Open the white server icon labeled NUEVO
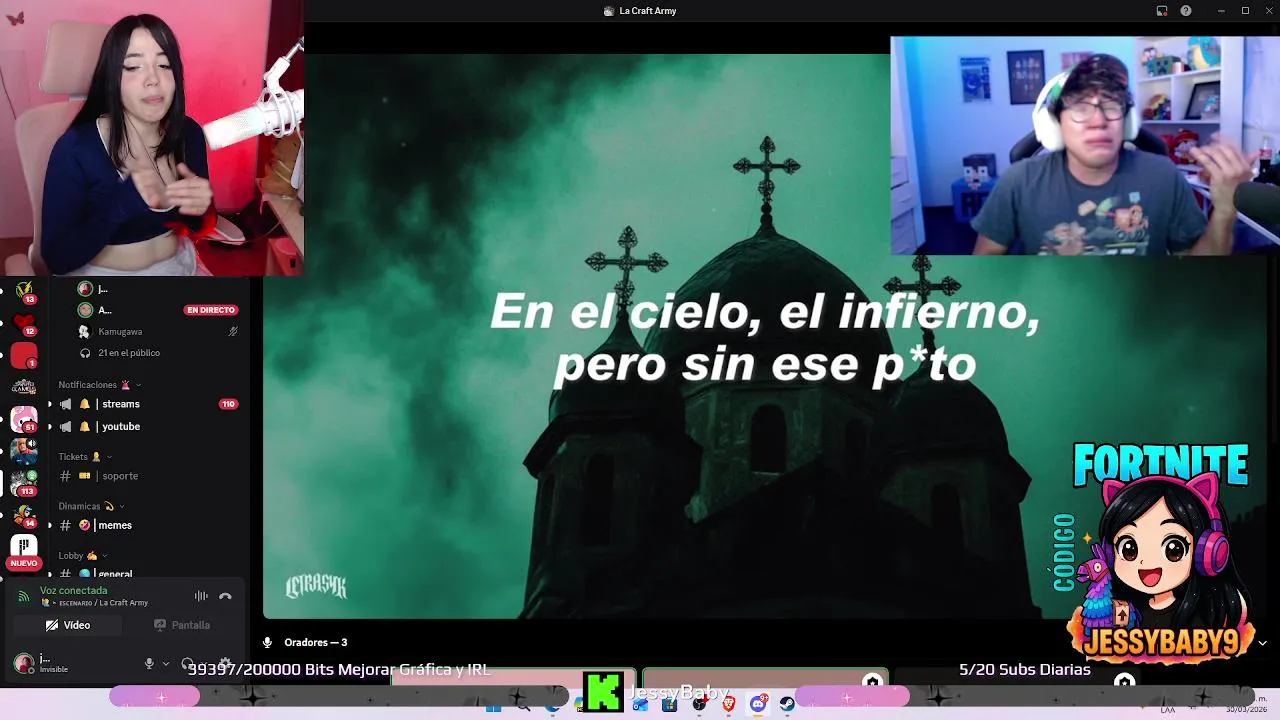The width and height of the screenshot is (1280, 720). (24, 547)
